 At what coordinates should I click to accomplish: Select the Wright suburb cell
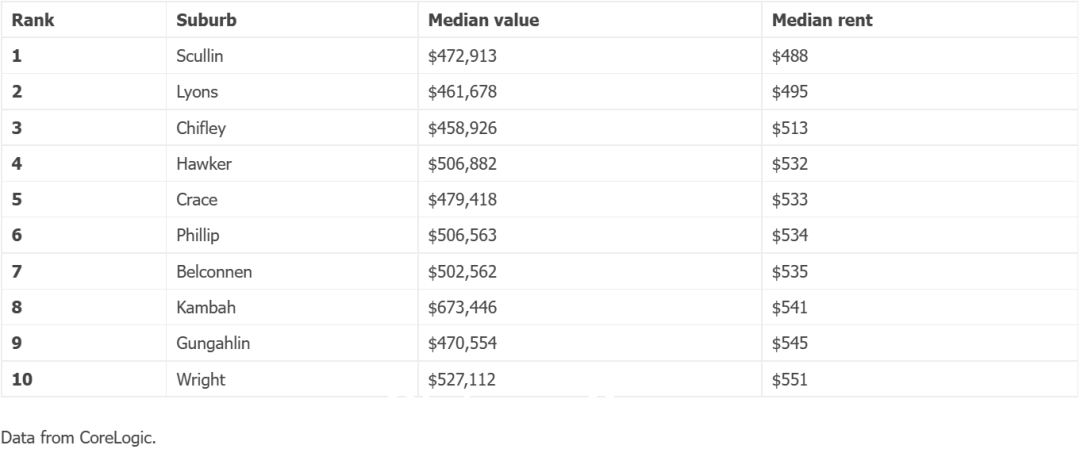pos(292,379)
